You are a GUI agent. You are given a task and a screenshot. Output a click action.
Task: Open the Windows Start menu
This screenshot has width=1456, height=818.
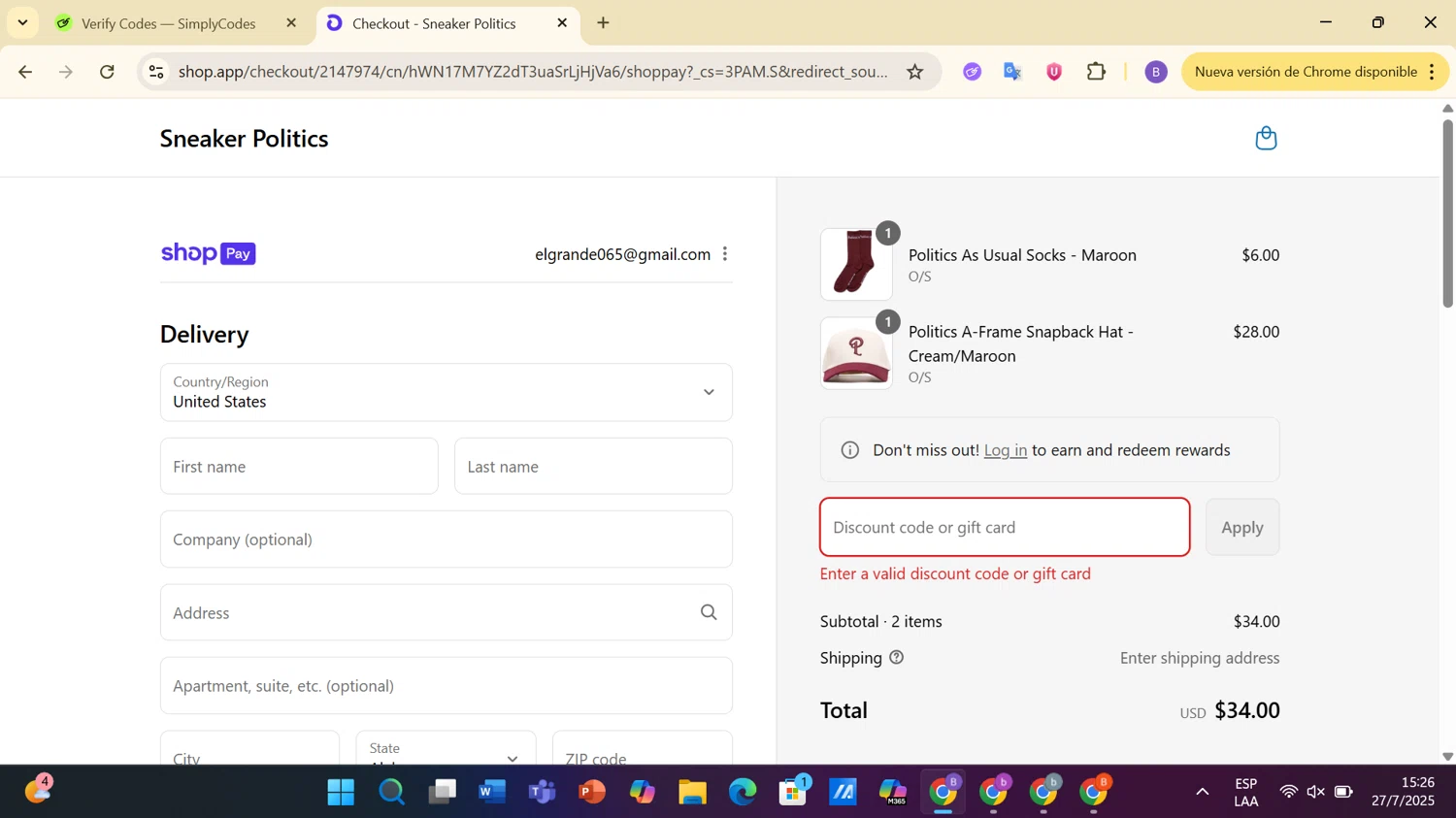click(341, 793)
